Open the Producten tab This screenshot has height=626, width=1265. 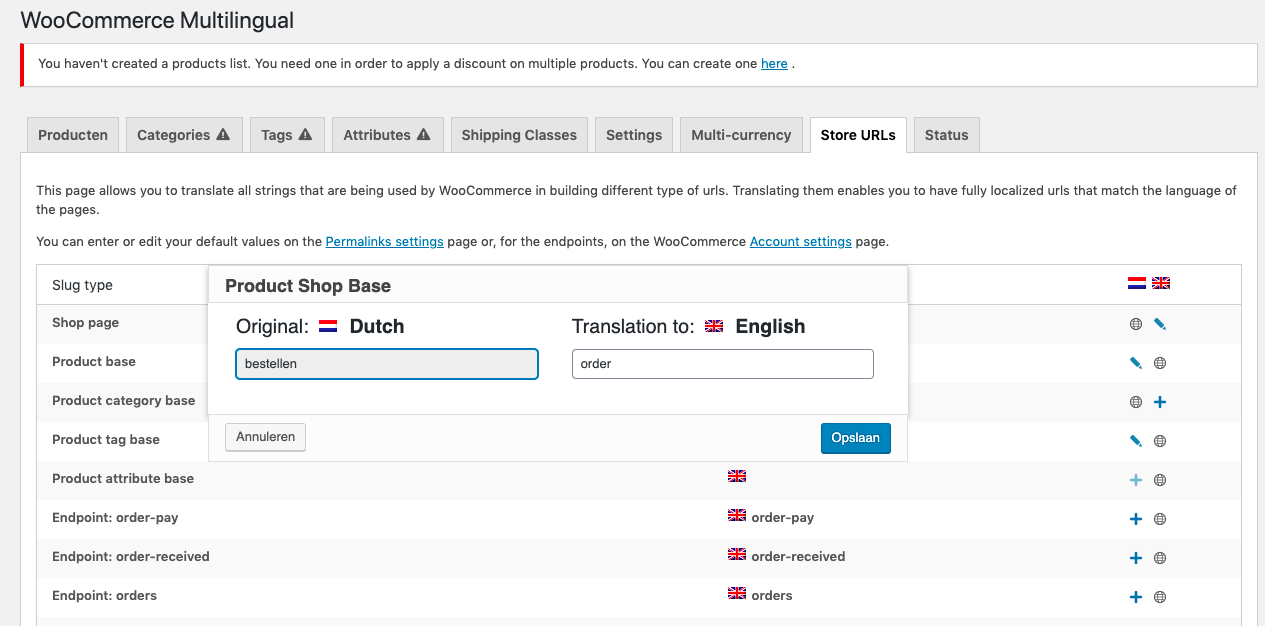[x=73, y=135]
